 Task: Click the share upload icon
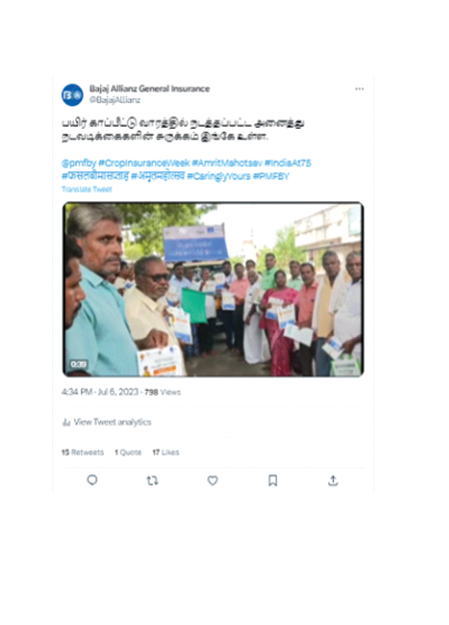pyautogui.click(x=333, y=481)
